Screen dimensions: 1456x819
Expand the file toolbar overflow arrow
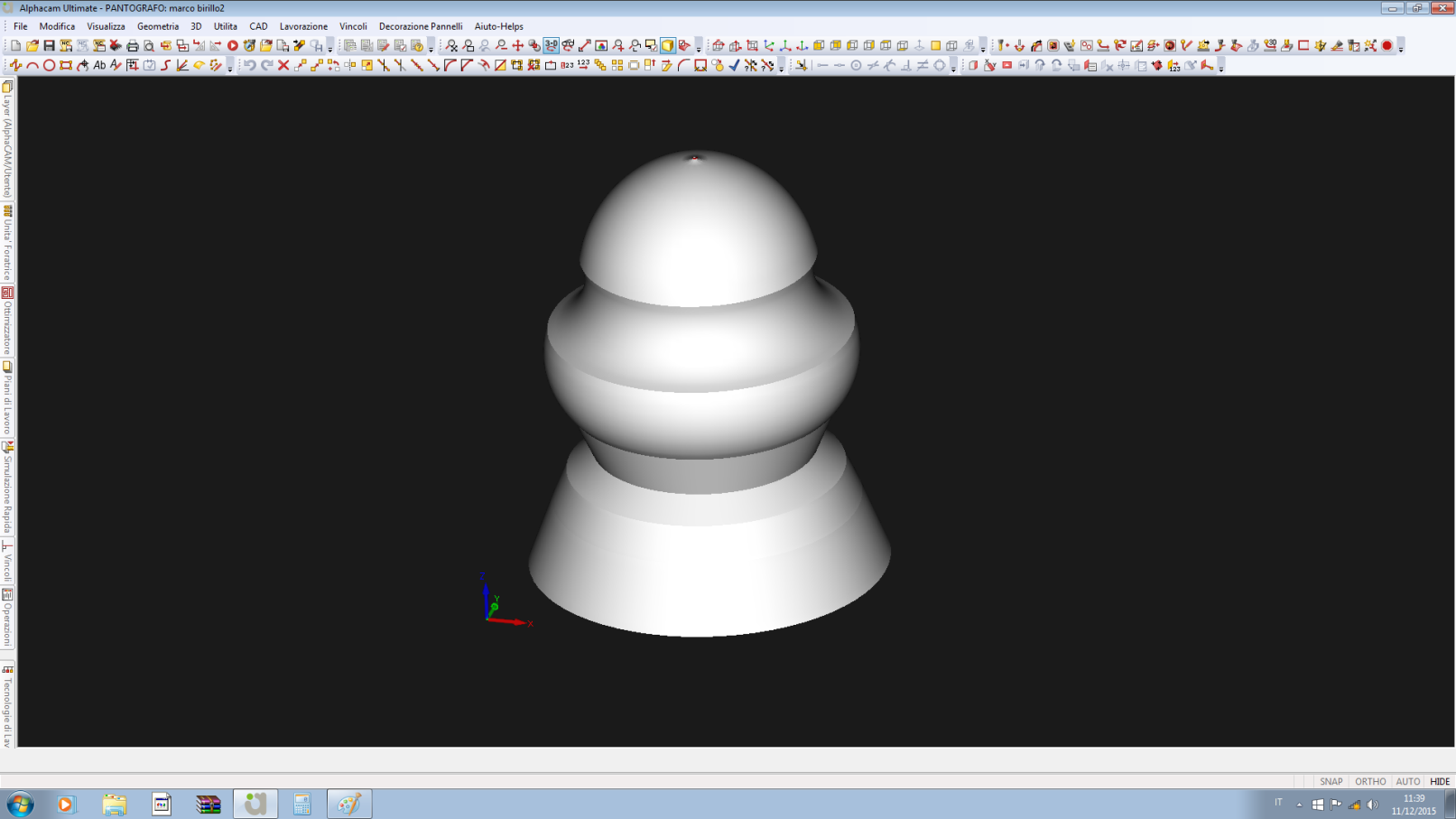[330, 47]
